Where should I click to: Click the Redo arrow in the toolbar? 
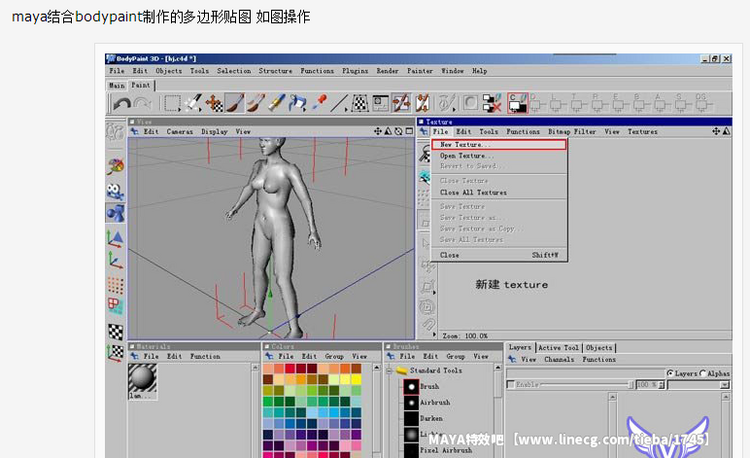pyautogui.click(x=143, y=103)
